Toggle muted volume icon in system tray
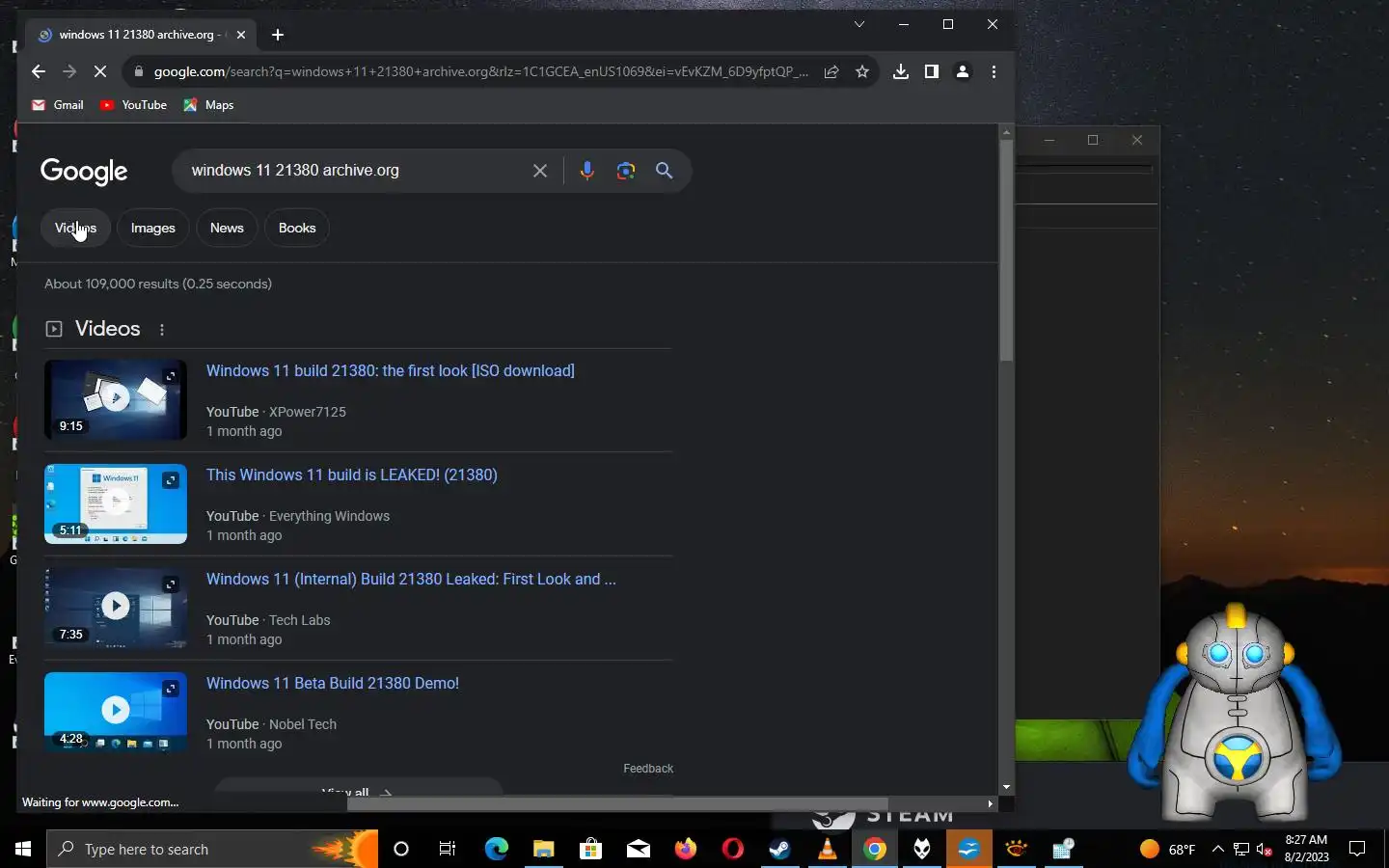 point(1265,849)
